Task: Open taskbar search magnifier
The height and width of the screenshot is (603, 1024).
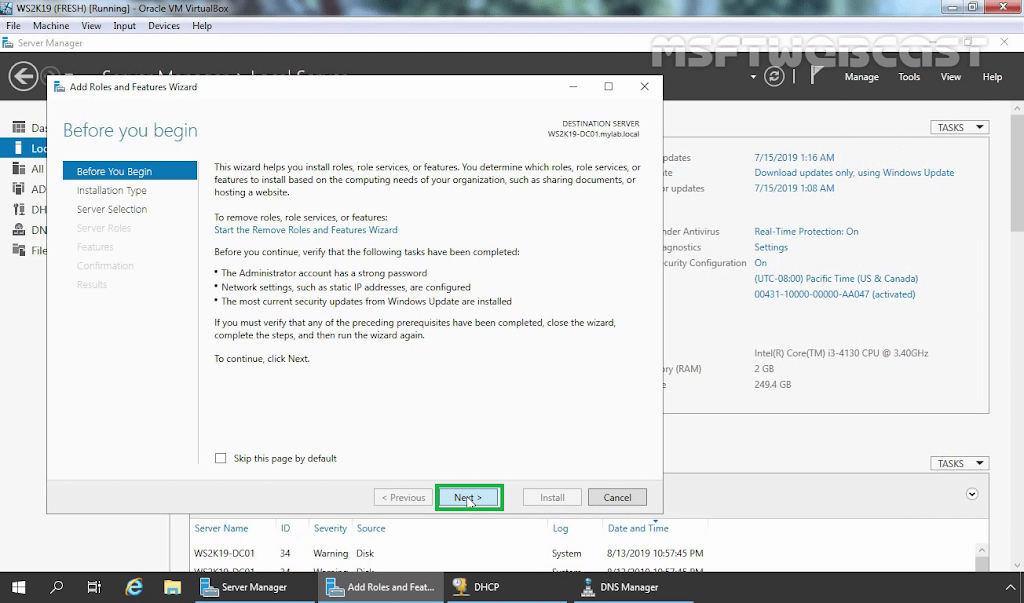Action: 57,587
